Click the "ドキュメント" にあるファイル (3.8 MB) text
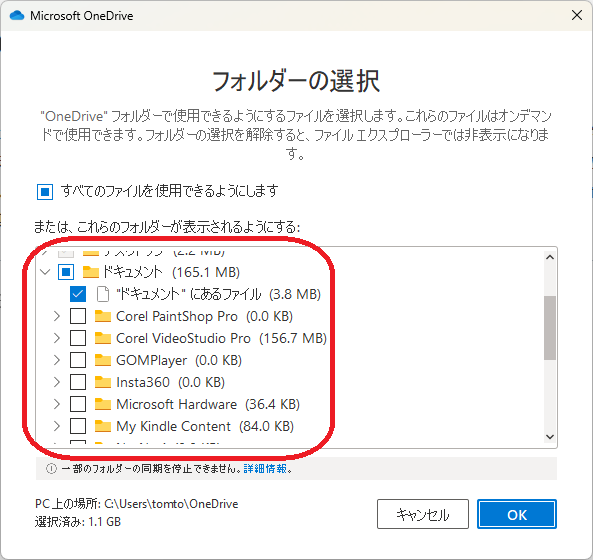 click(219, 294)
